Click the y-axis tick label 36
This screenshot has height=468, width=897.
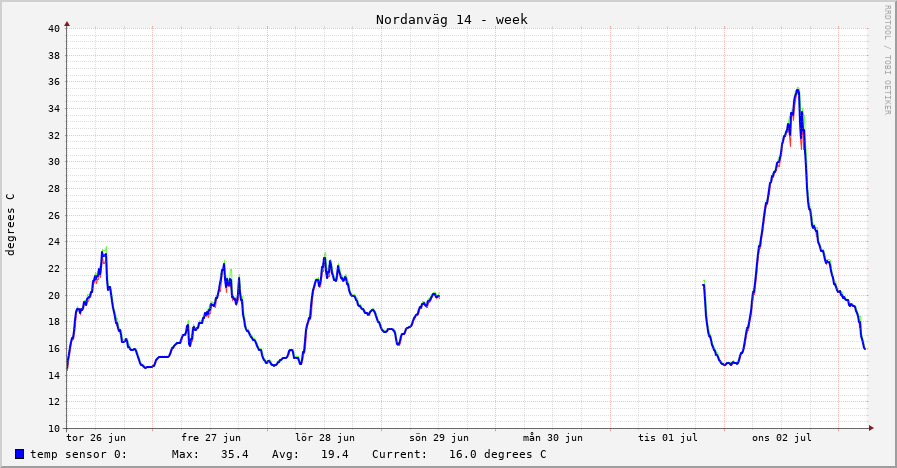54,82
